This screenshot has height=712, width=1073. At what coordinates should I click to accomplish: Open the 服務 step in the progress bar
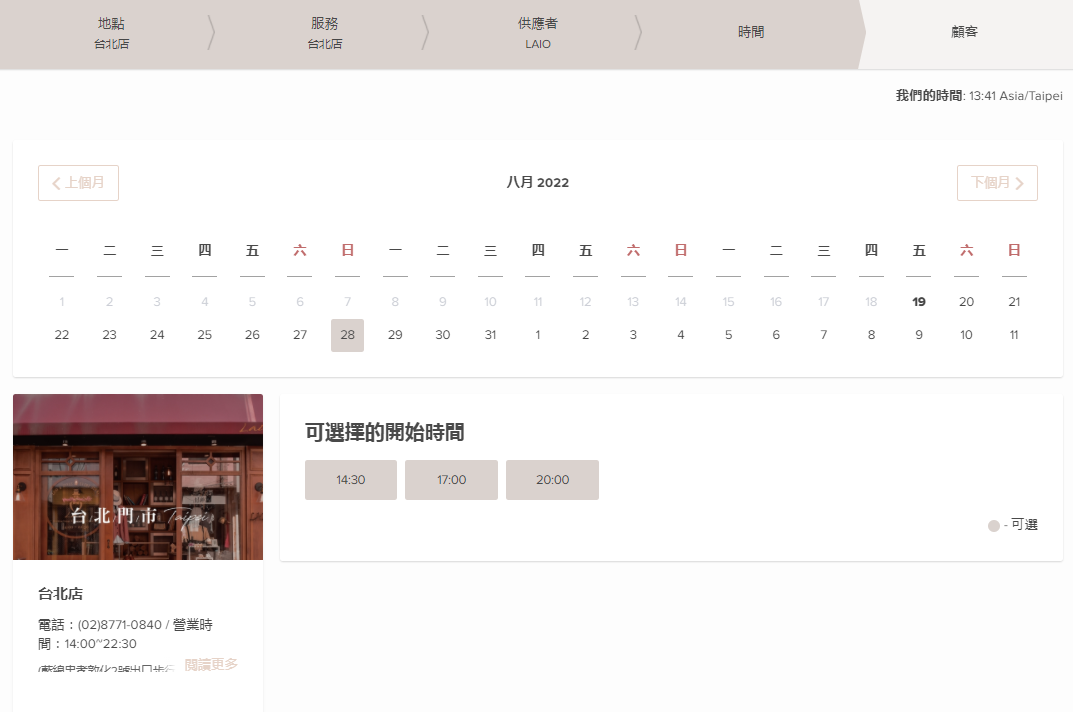click(324, 33)
